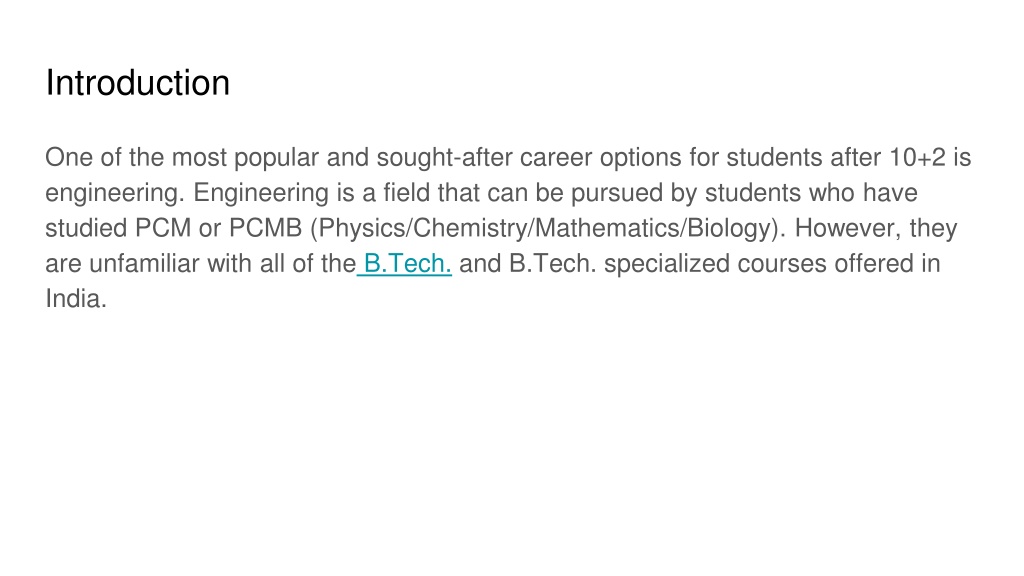Select the "10+2" text in first line
This screenshot has height=576, width=1024.
pos(917,157)
